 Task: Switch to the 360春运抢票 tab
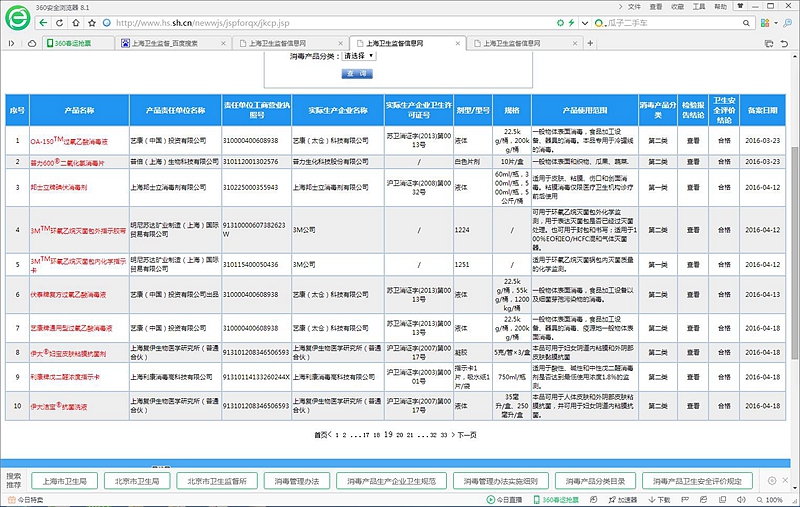point(78,43)
